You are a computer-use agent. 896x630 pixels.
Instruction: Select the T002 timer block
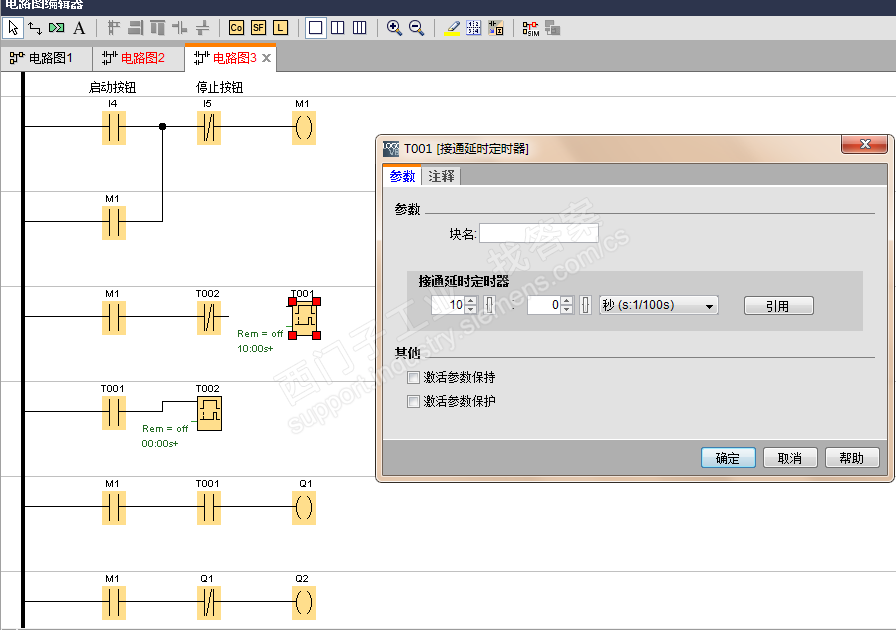pyautogui.click(x=209, y=413)
